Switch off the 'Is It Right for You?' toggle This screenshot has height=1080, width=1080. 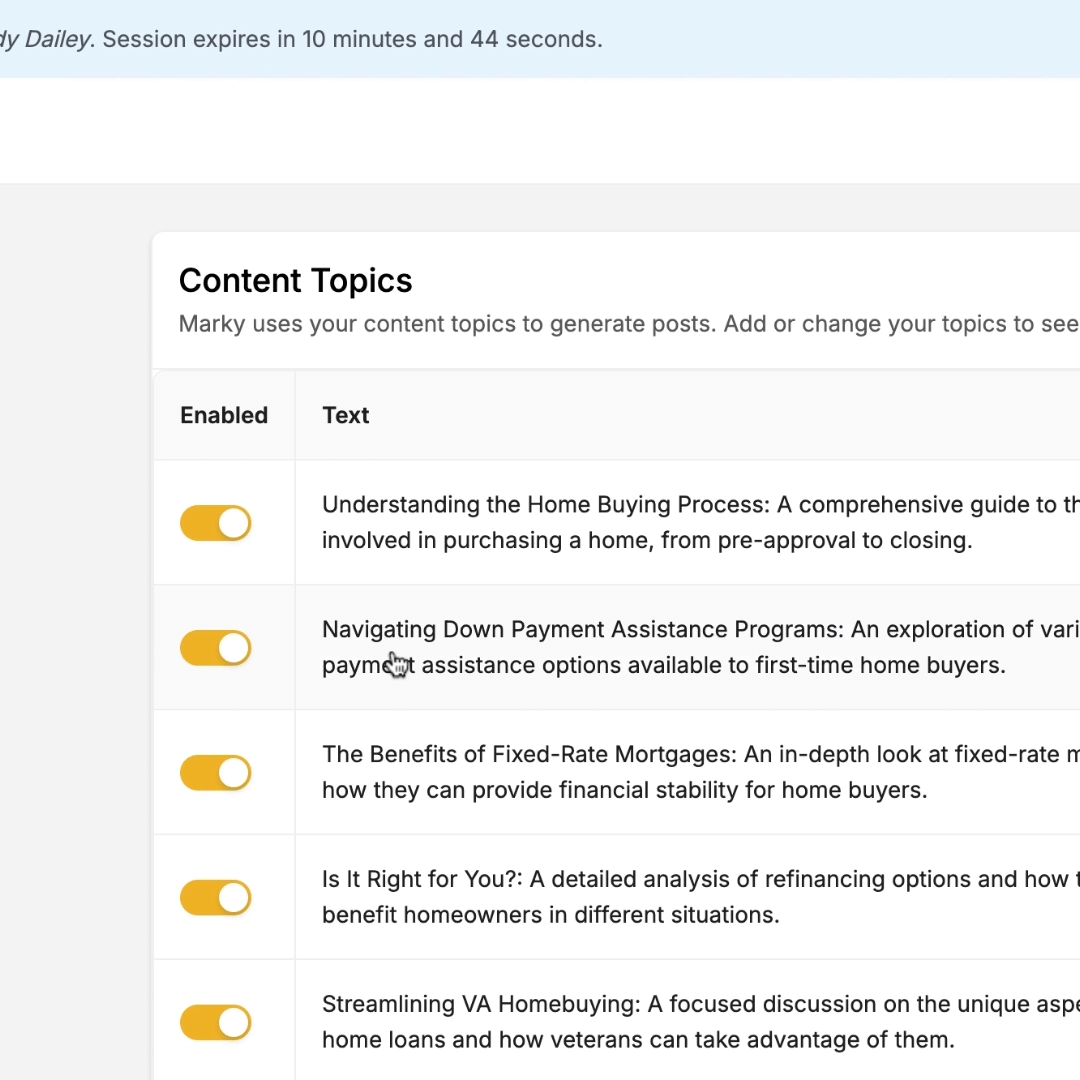215,898
